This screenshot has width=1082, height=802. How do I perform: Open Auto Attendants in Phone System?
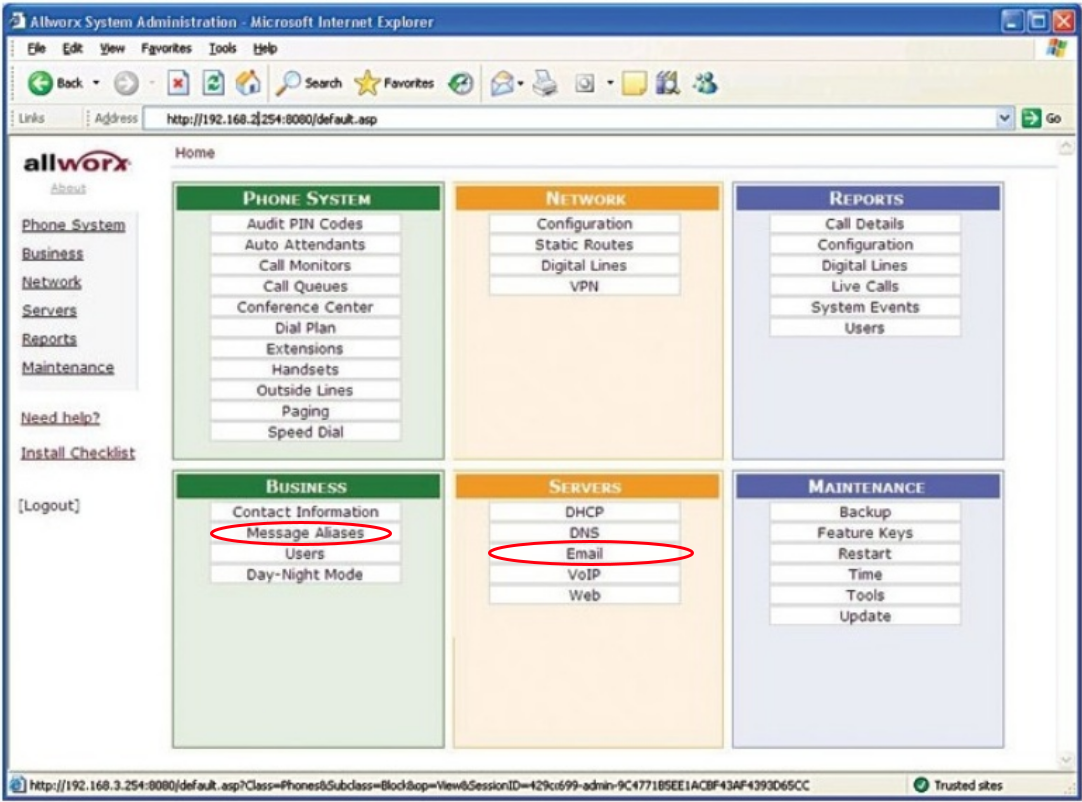click(305, 245)
